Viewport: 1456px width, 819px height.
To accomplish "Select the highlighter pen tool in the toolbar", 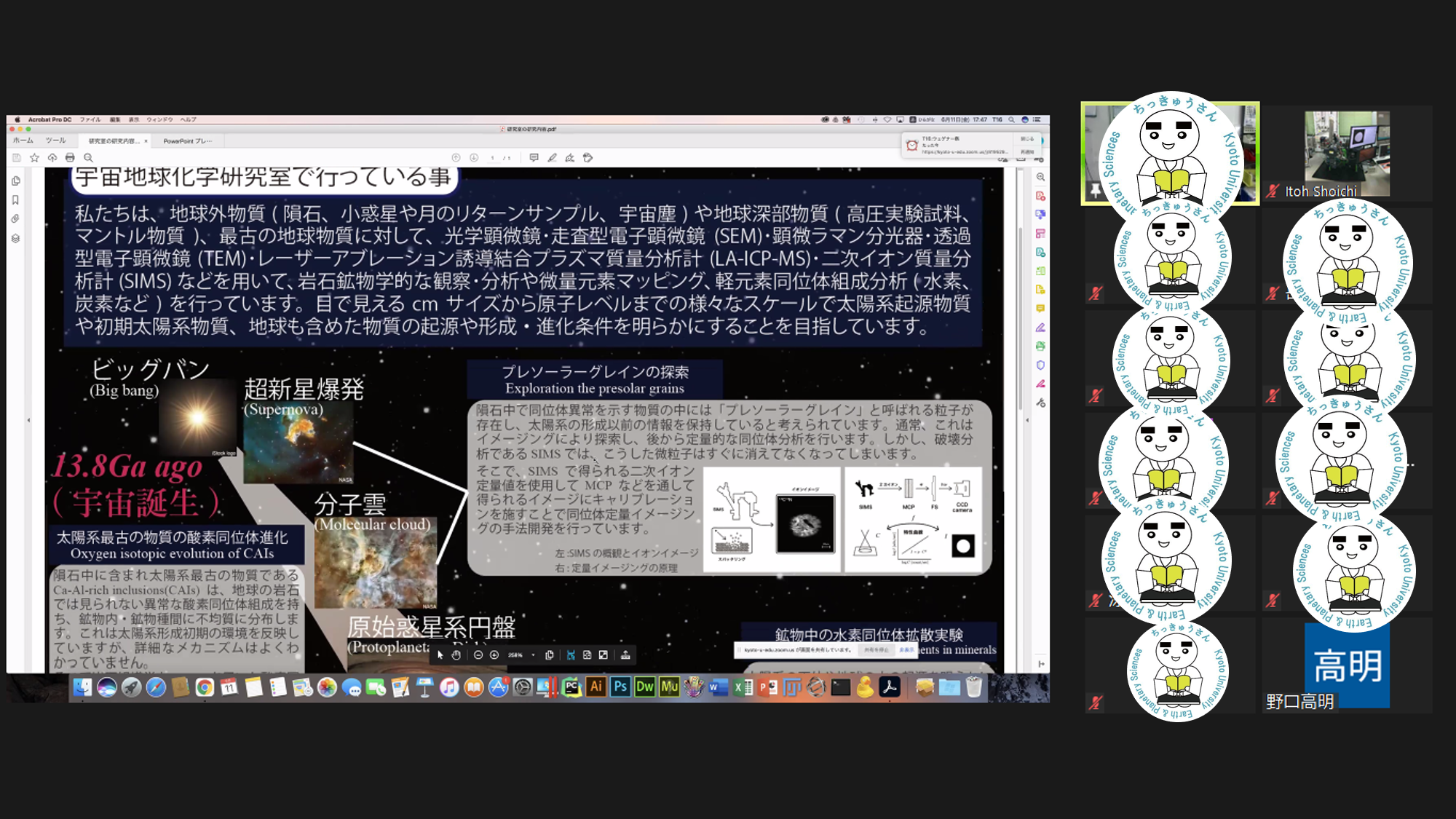I will [x=552, y=157].
